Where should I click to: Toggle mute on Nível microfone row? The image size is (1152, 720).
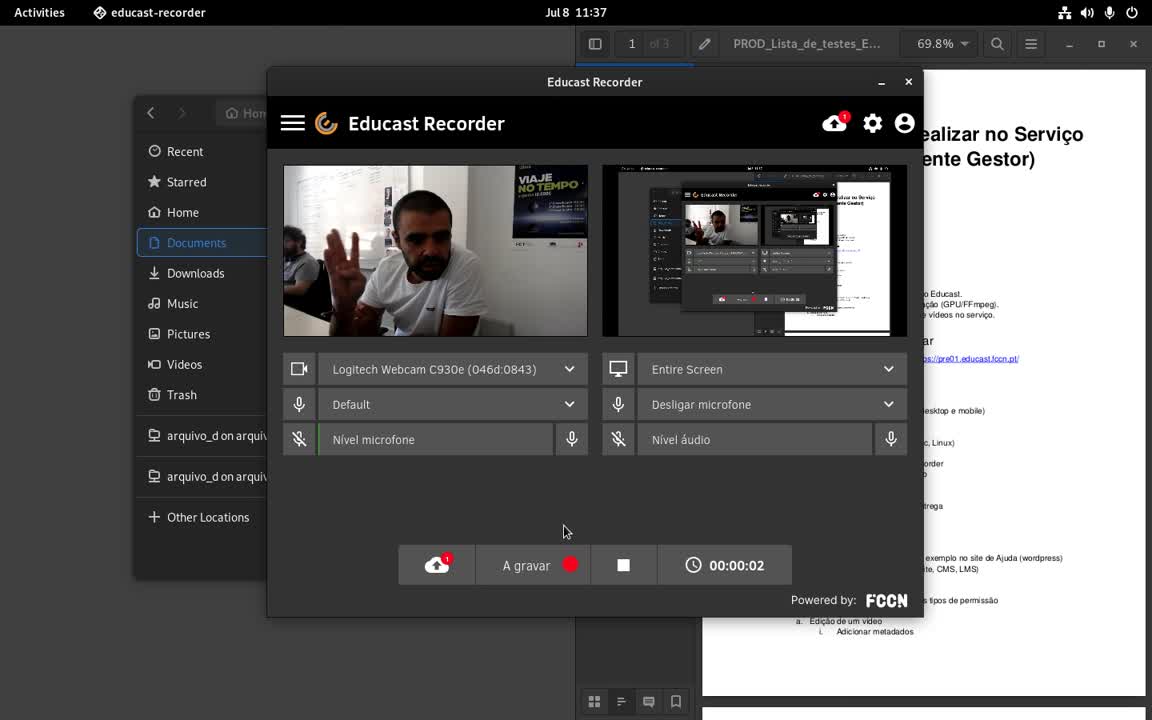(299, 439)
